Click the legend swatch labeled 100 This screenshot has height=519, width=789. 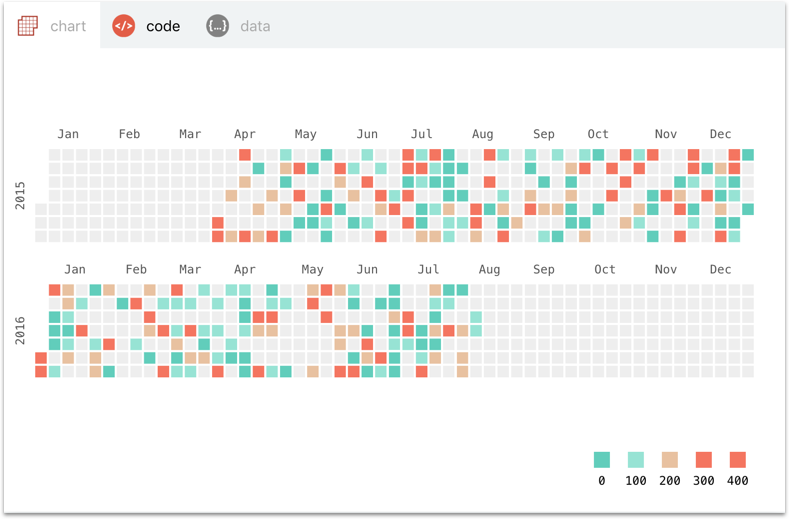pos(636,460)
